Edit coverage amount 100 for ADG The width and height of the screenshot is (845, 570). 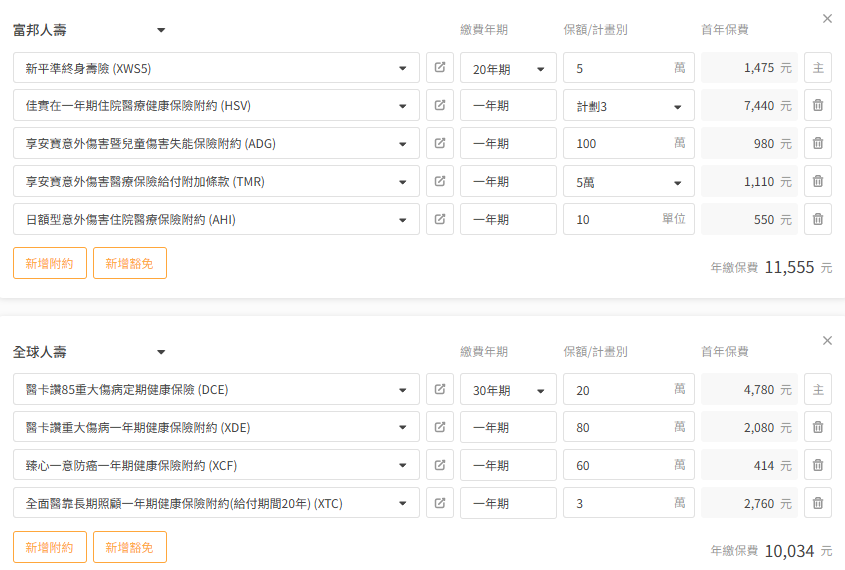(x=629, y=143)
